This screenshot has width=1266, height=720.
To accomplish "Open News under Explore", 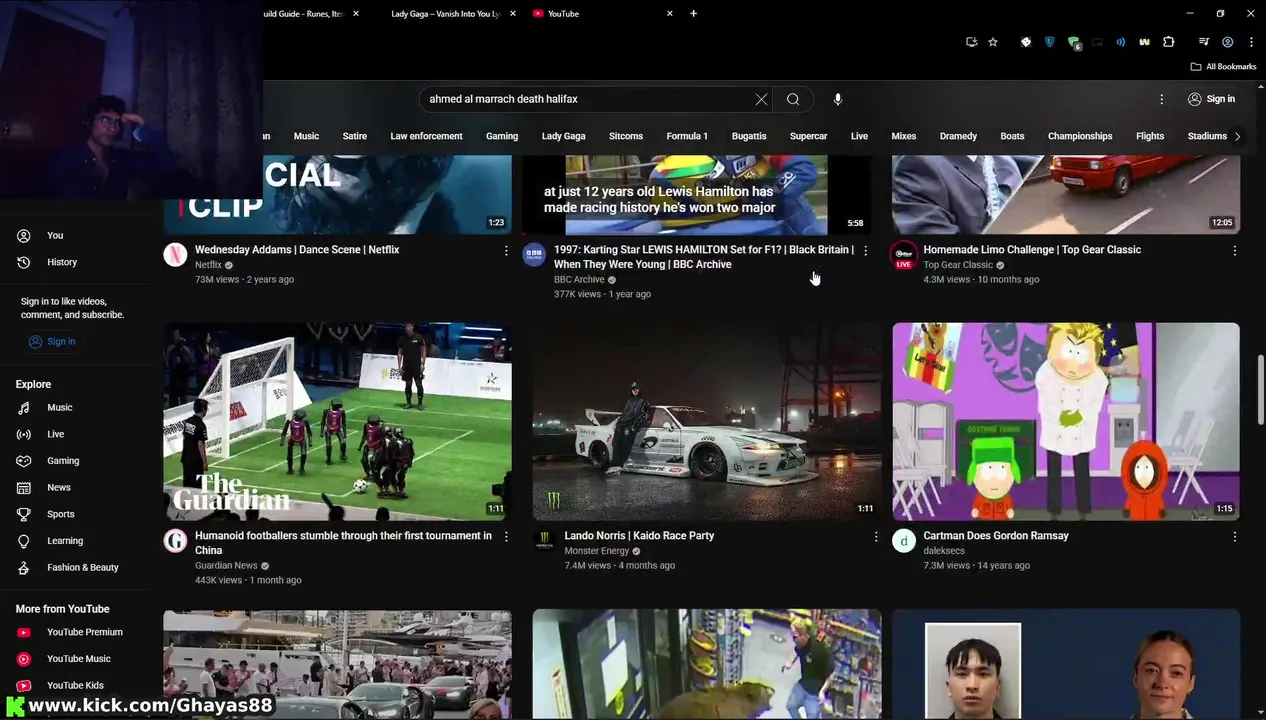I will click(75, 488).
